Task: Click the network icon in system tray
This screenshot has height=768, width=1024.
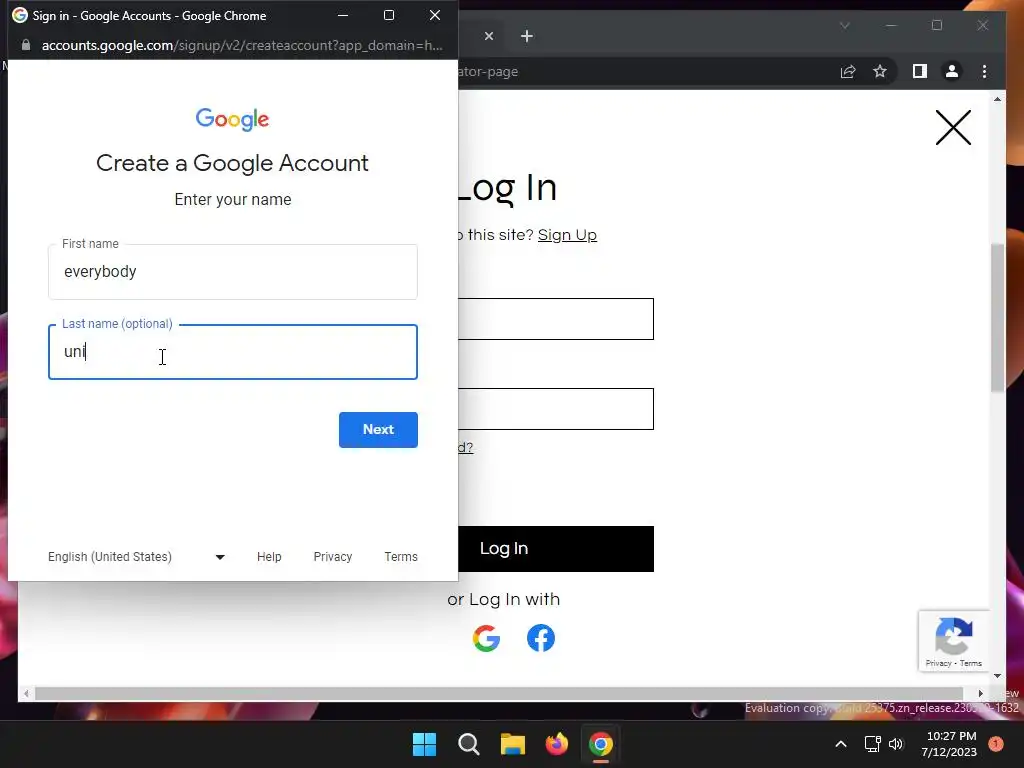Action: tap(872, 744)
